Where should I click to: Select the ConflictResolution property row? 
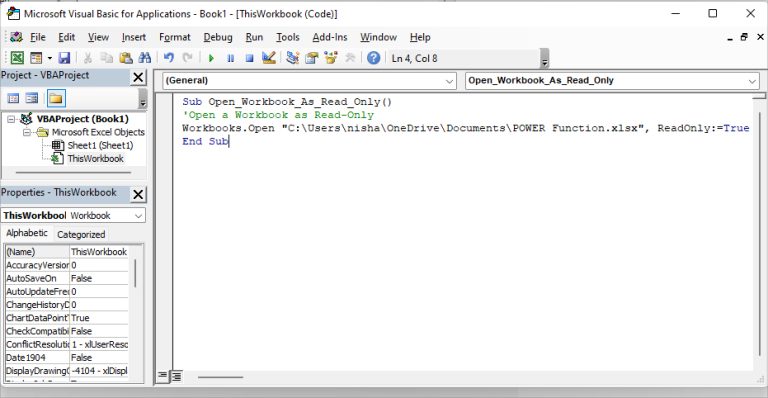(67, 344)
